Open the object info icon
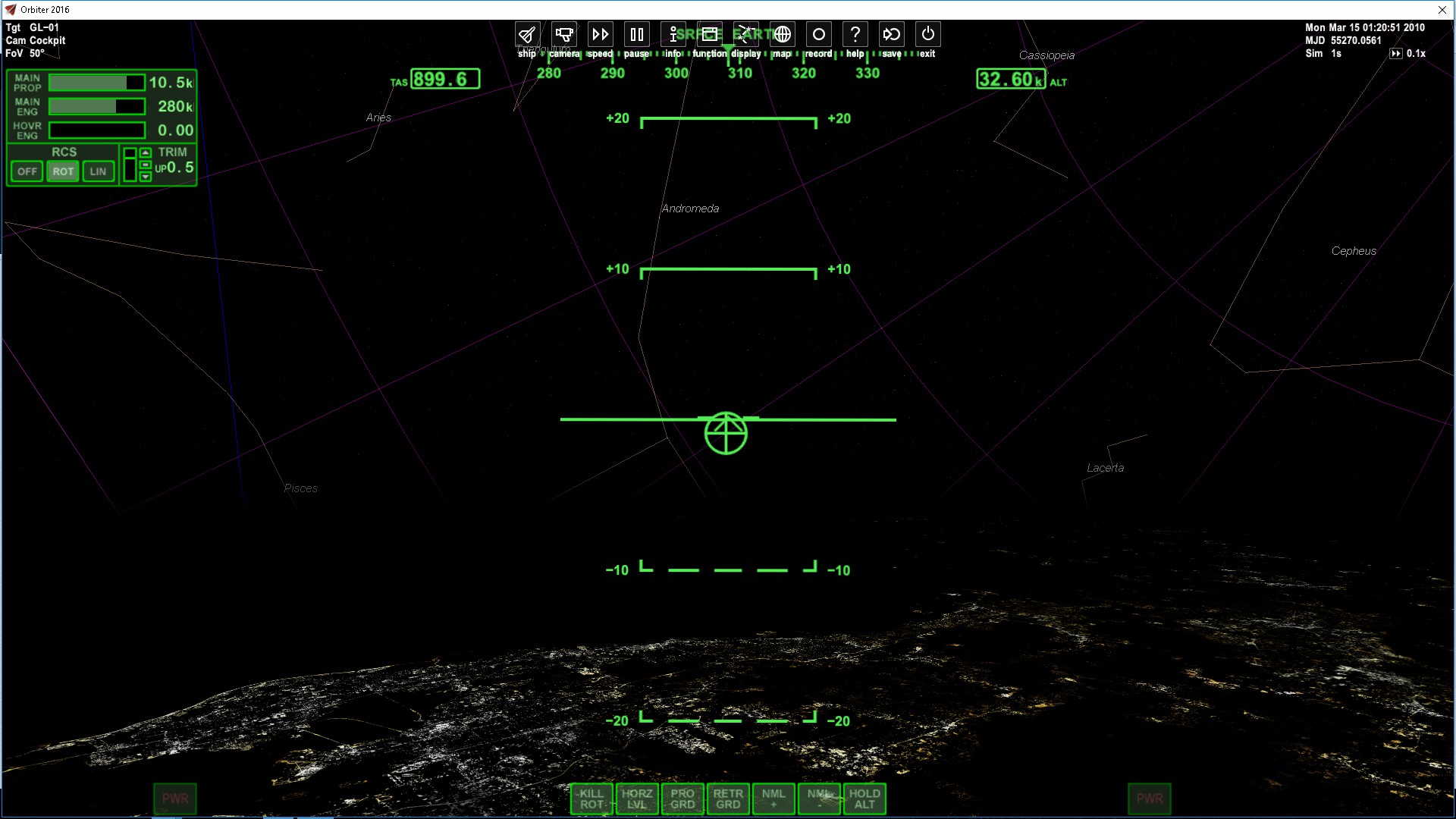 pyautogui.click(x=673, y=35)
